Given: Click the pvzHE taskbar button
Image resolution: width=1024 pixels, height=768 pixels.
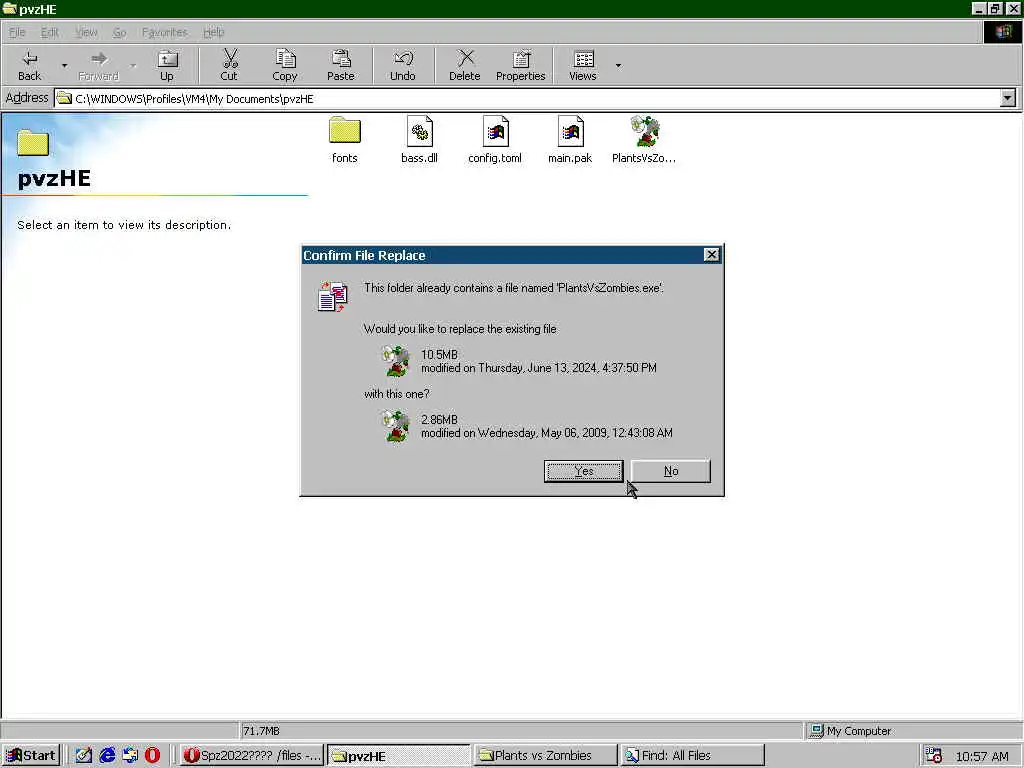Looking at the screenshot, I should pos(398,756).
